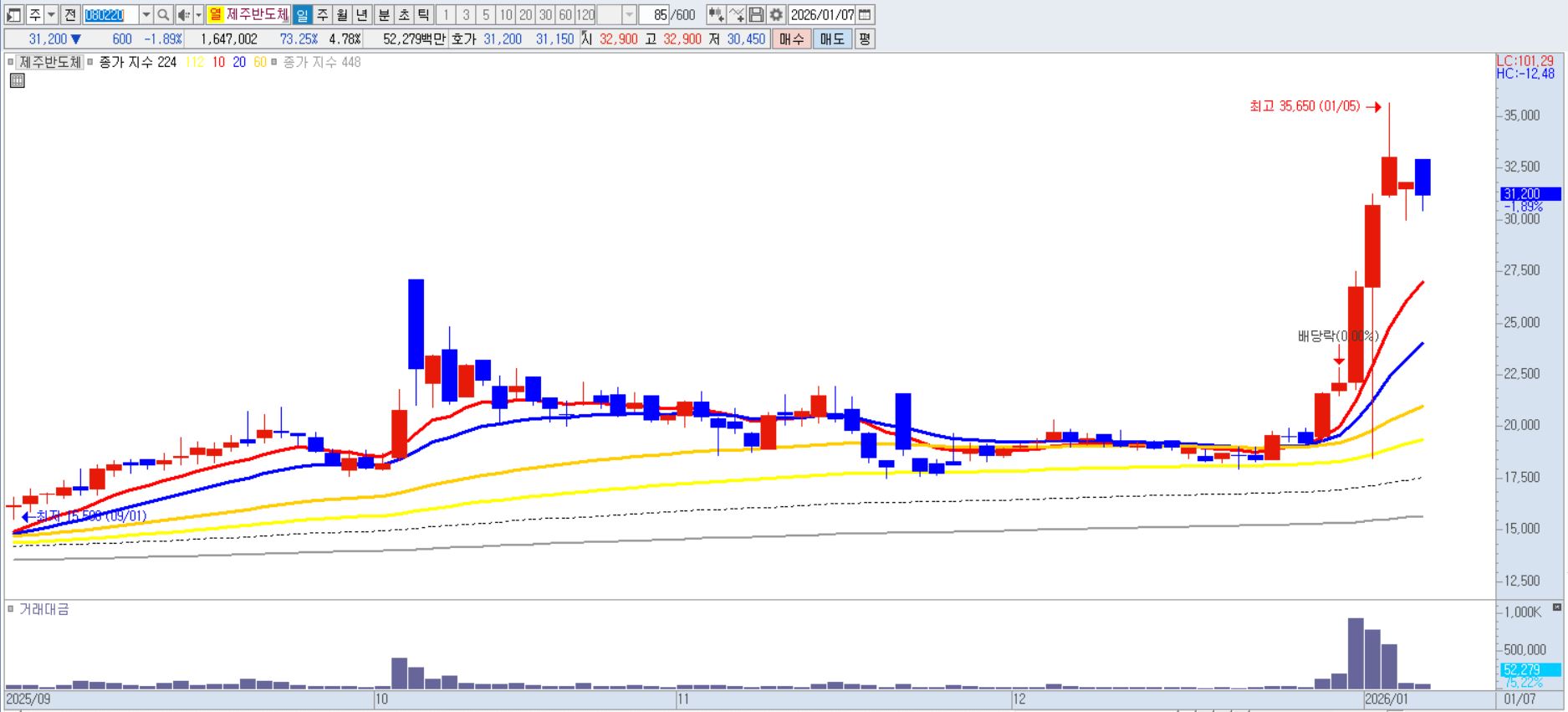Image resolution: width=1568 pixels, height=712 pixels.
Task: Open the calendar date picker icon
Action: click(x=866, y=15)
